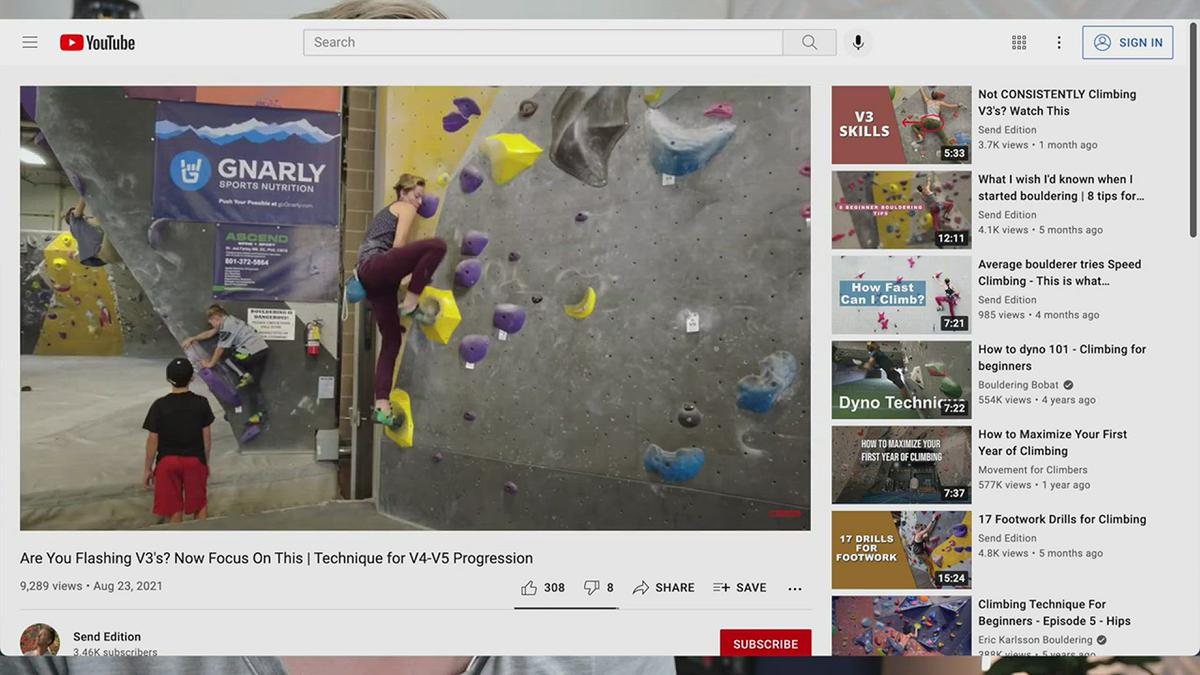Screen dimensions: 1200x675
Task: Sign in with the SIGN IN button
Action: coord(1128,42)
